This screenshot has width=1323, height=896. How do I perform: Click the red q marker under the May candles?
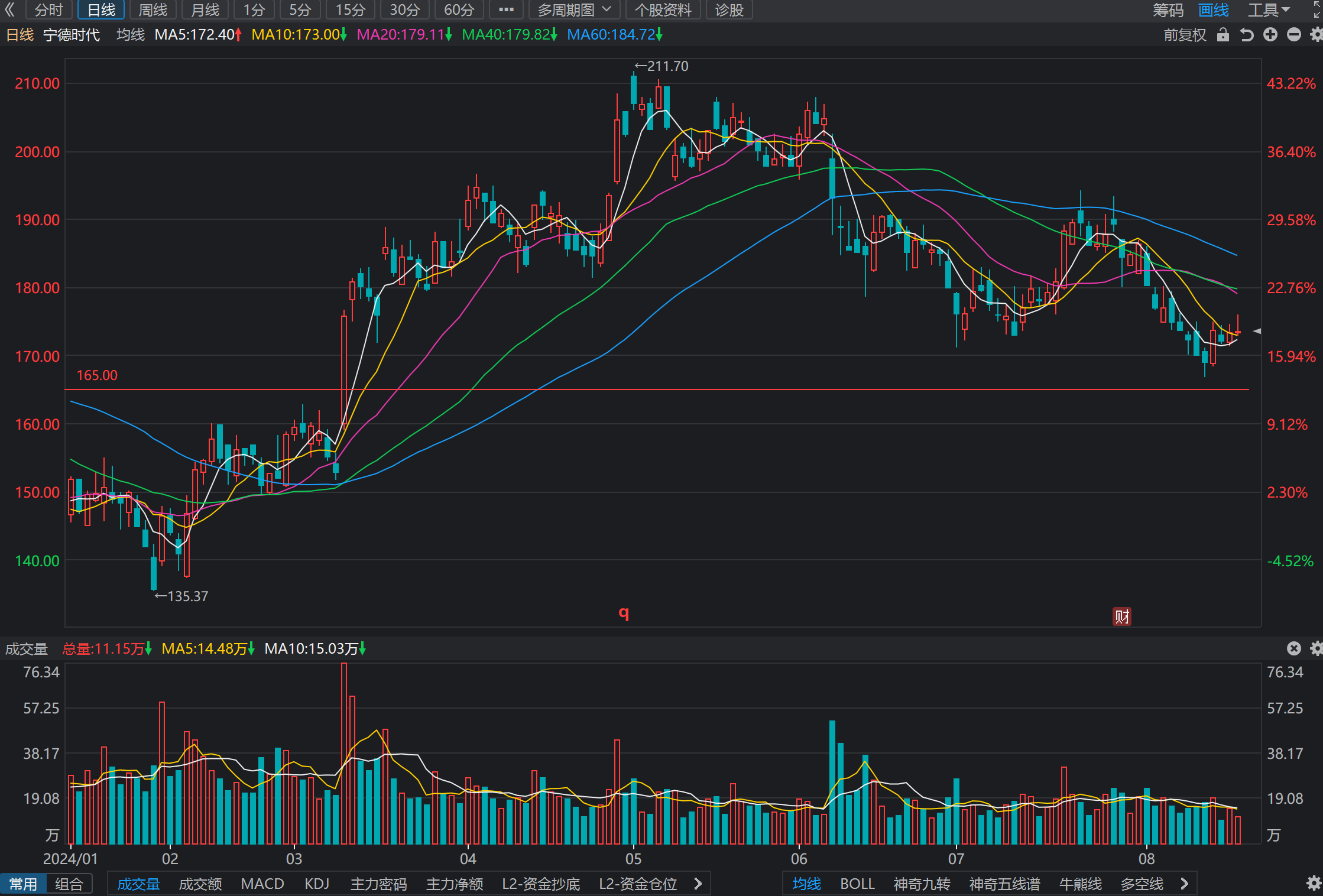(x=624, y=613)
